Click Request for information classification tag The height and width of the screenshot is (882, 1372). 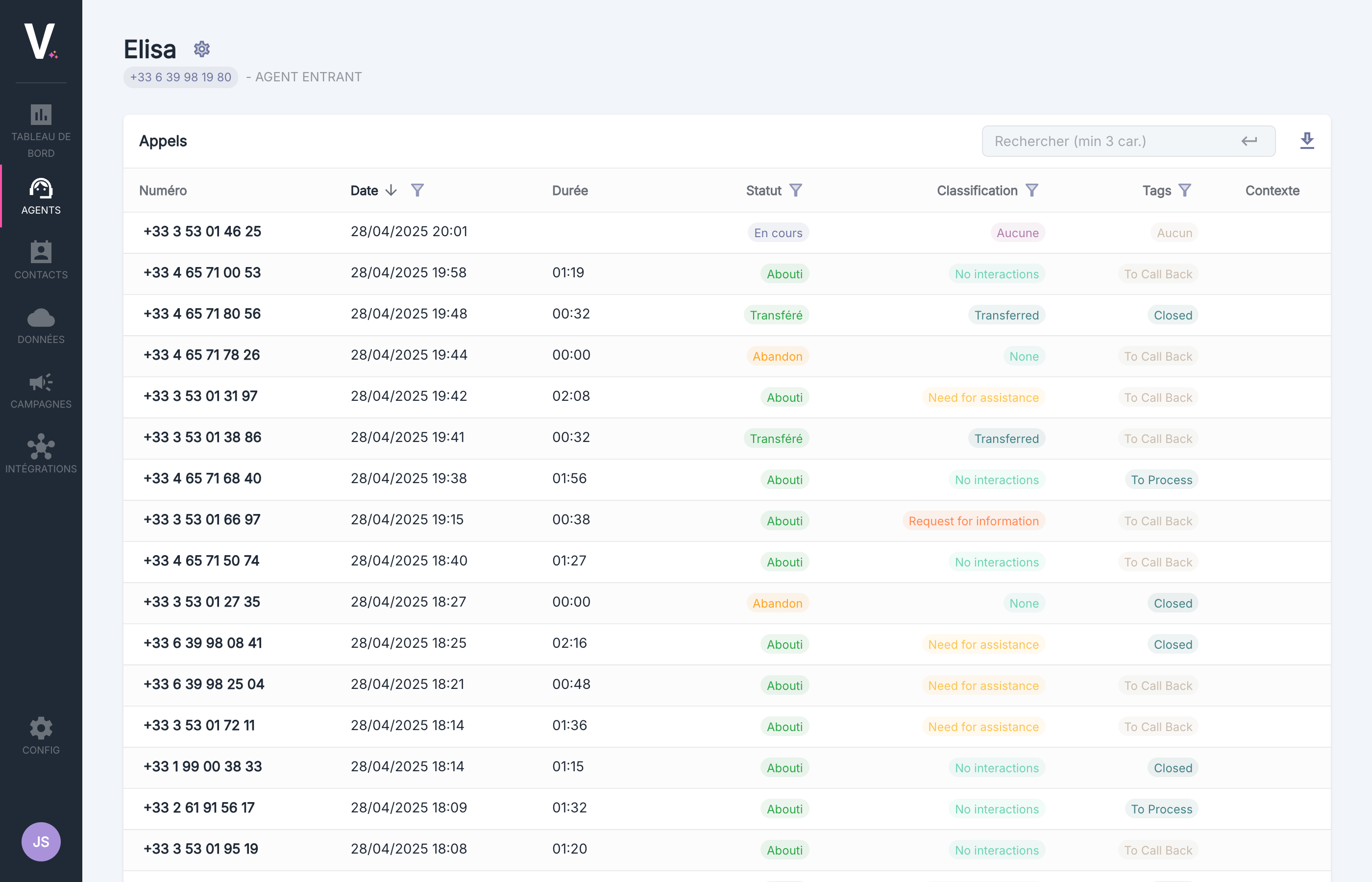coord(973,521)
